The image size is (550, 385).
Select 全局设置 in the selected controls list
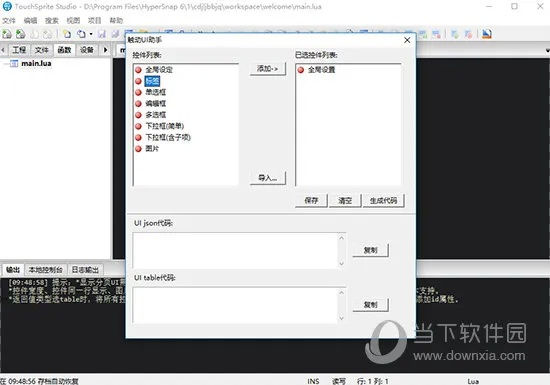pyautogui.click(x=321, y=70)
